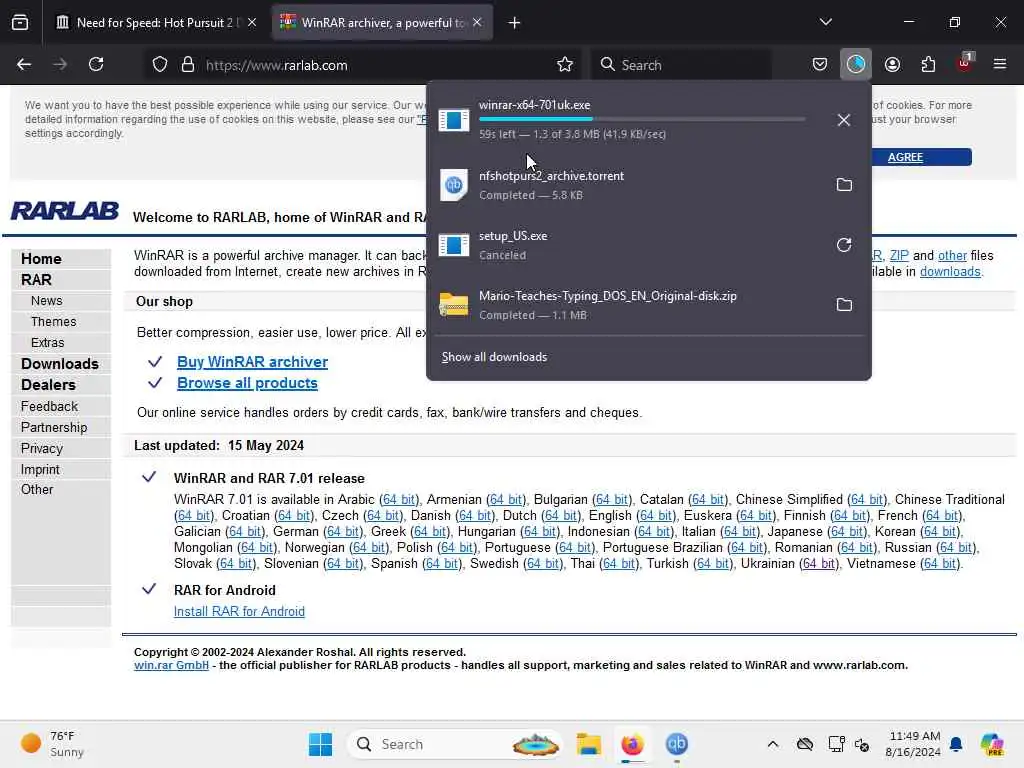
Task: Show site security padlock info
Action: coord(188,65)
